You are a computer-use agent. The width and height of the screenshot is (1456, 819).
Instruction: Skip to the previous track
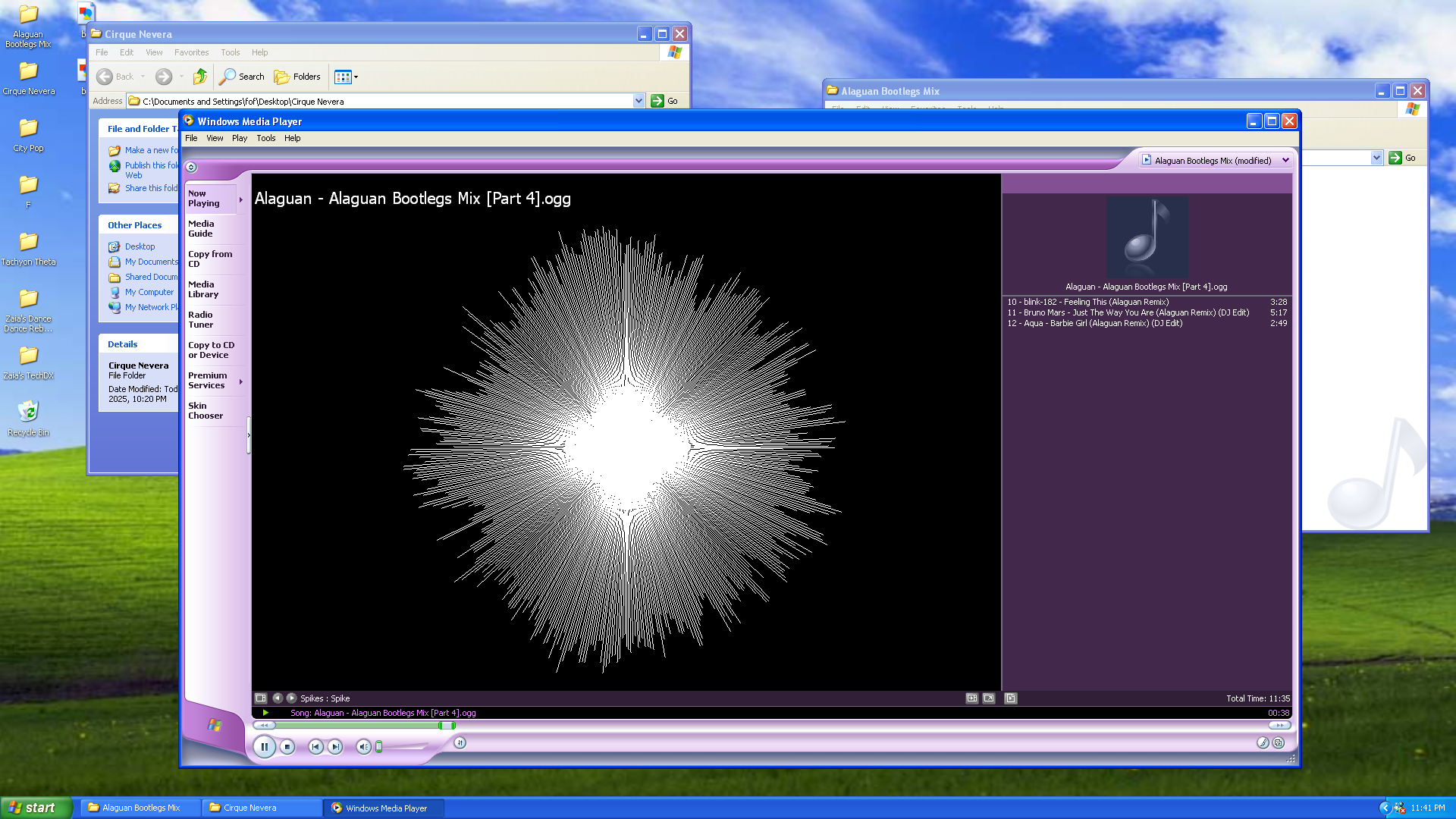pos(315,747)
